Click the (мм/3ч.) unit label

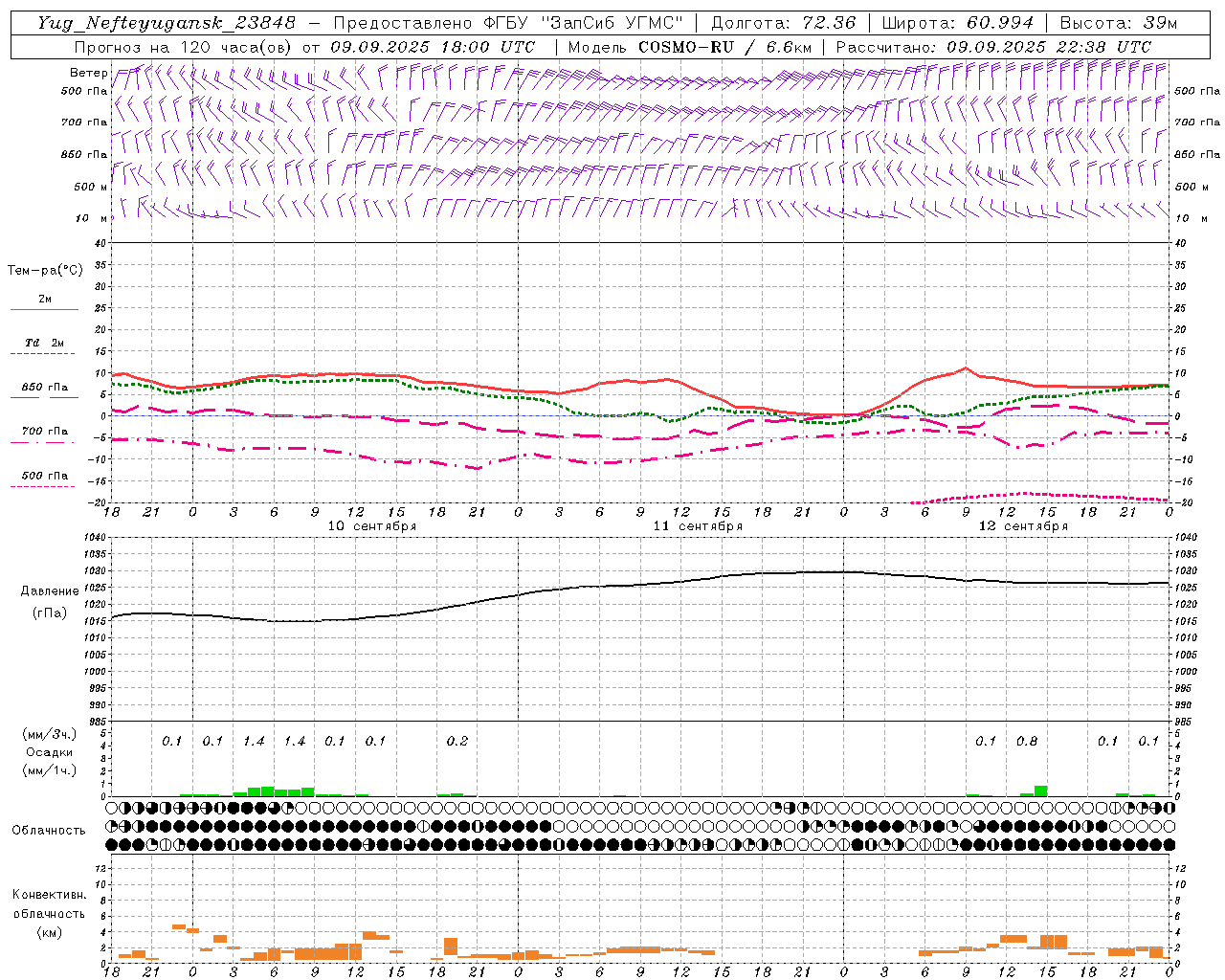[50, 734]
